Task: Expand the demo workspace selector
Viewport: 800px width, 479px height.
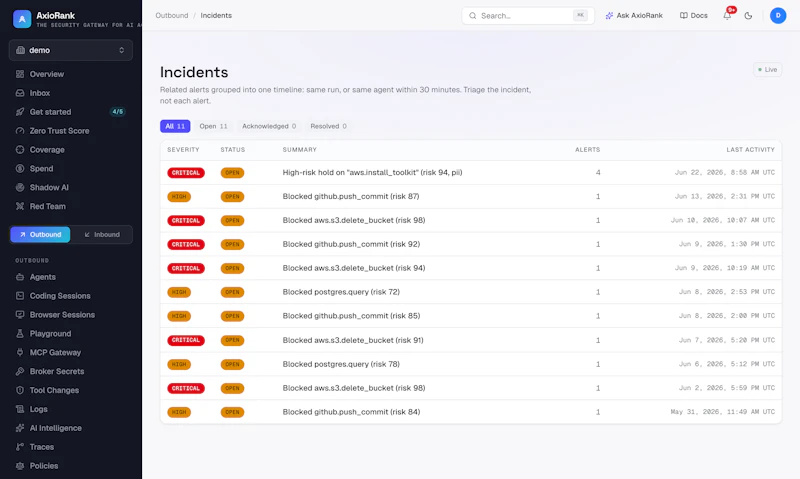Action: click(70, 50)
